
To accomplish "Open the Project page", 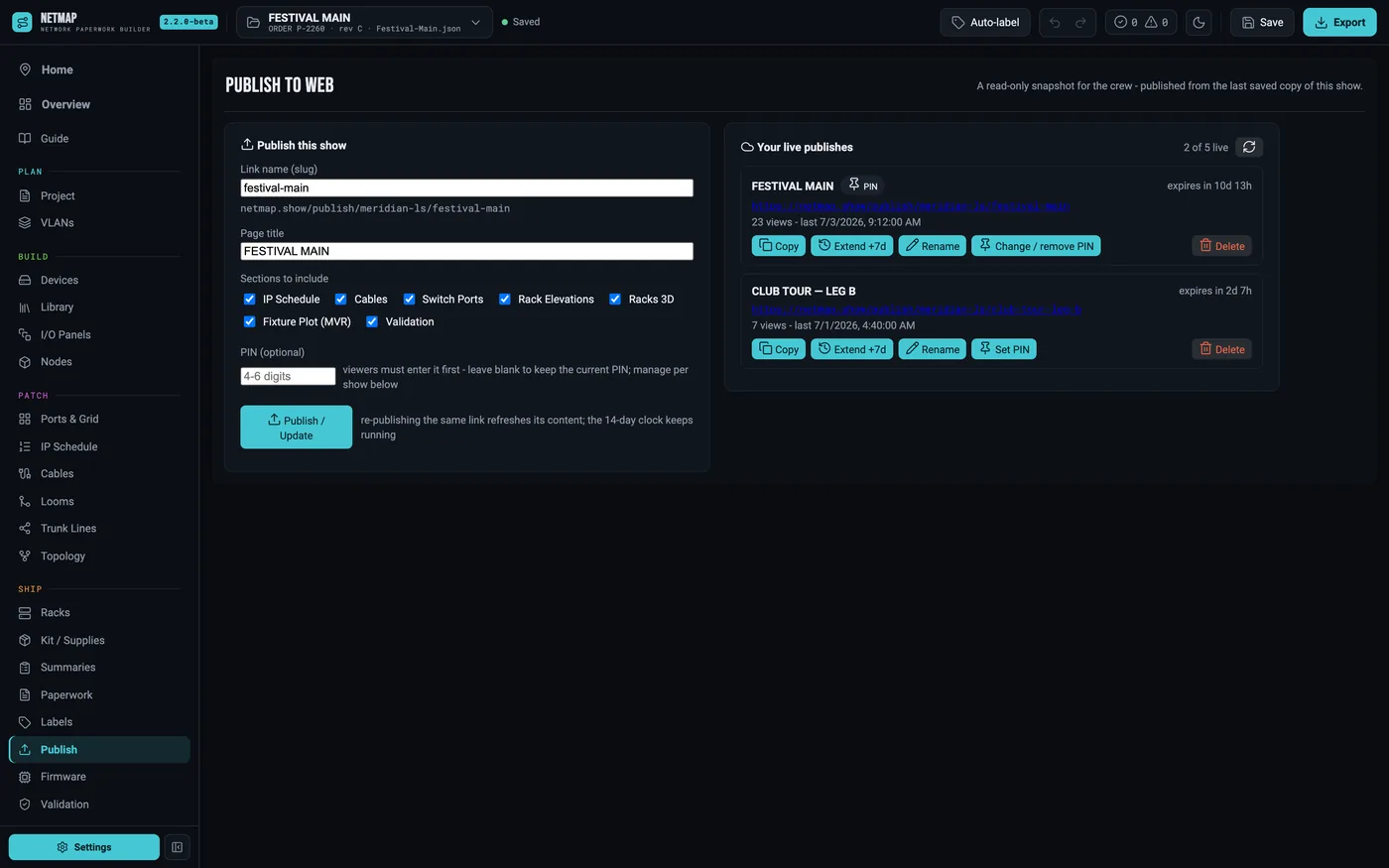I will coord(99,195).
